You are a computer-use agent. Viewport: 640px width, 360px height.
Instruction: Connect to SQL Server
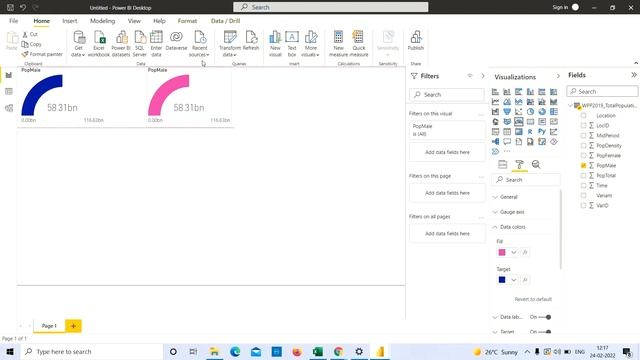[x=140, y=44]
